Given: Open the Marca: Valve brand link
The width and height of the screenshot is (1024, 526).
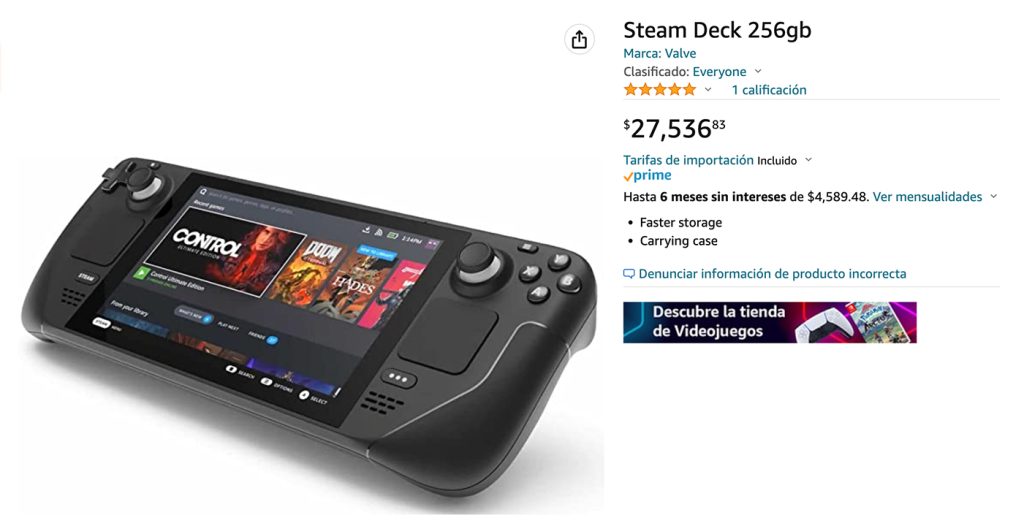Looking at the screenshot, I should pyautogui.click(x=660, y=54).
